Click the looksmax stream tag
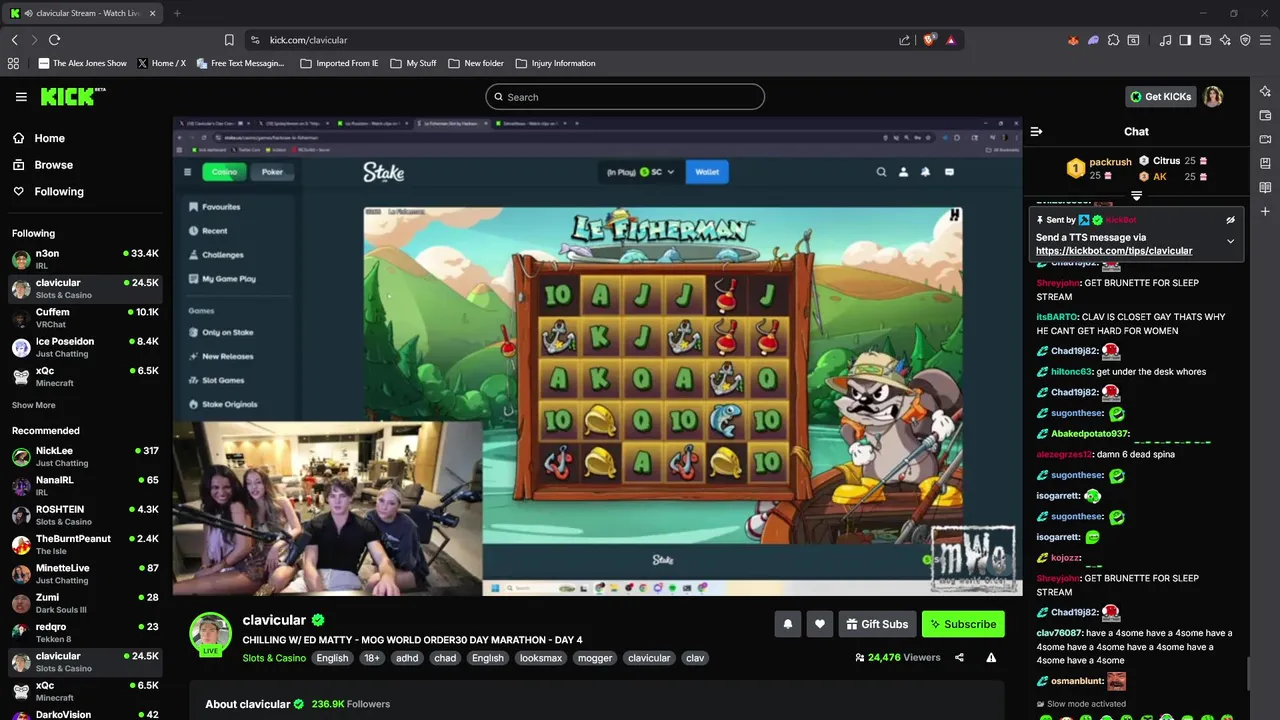1280x720 pixels. coord(541,658)
